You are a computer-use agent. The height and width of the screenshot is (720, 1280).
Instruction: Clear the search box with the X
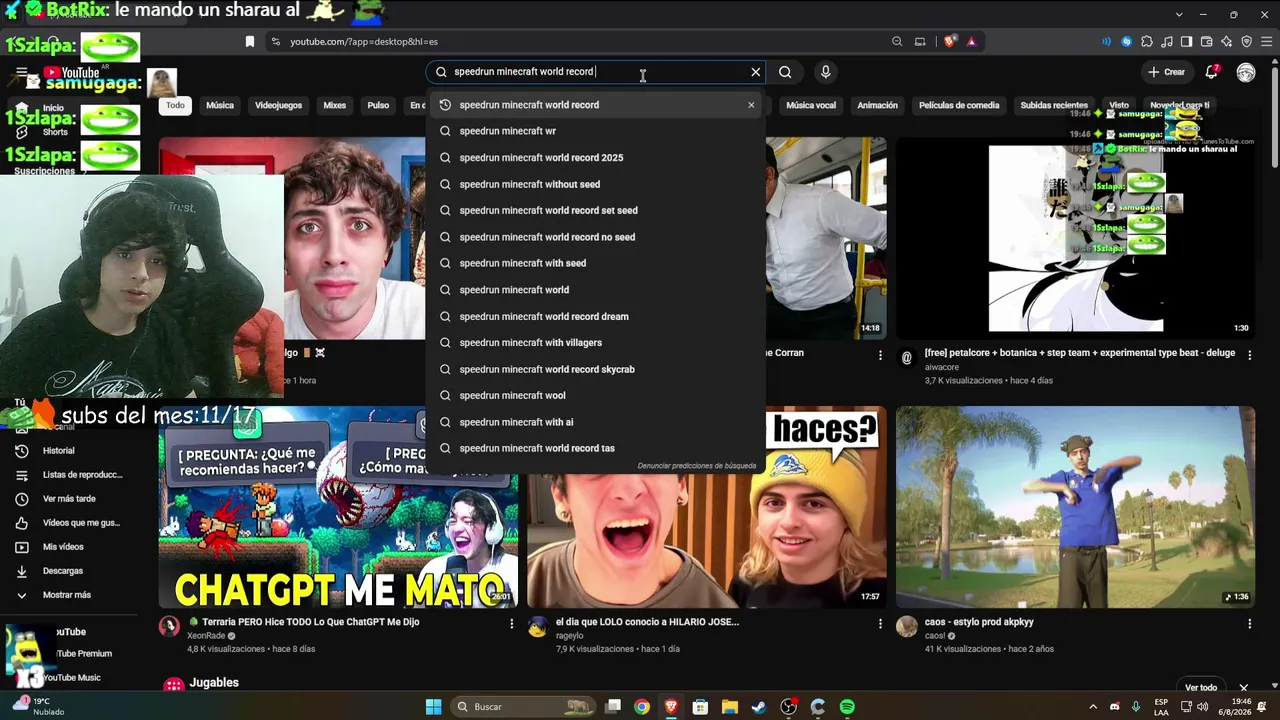(756, 72)
